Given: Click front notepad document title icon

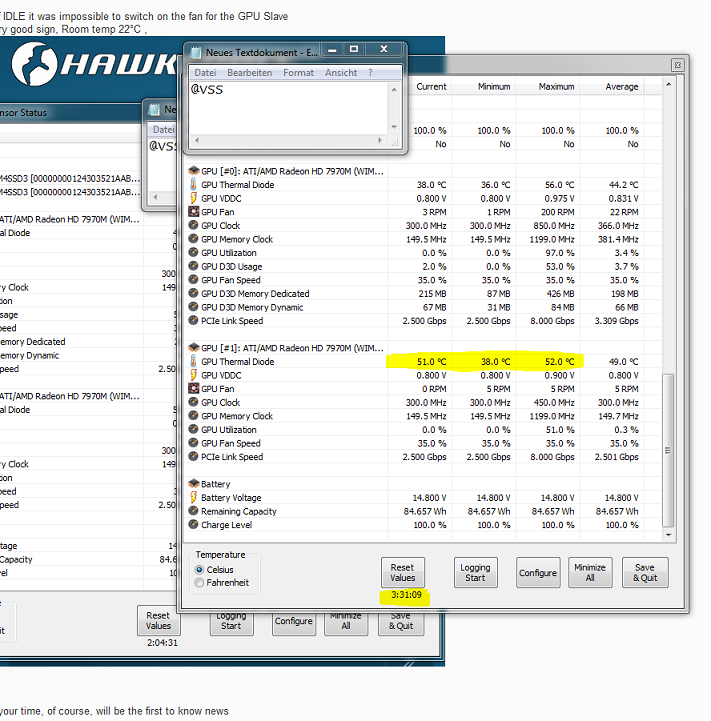Looking at the screenshot, I should (196, 52).
